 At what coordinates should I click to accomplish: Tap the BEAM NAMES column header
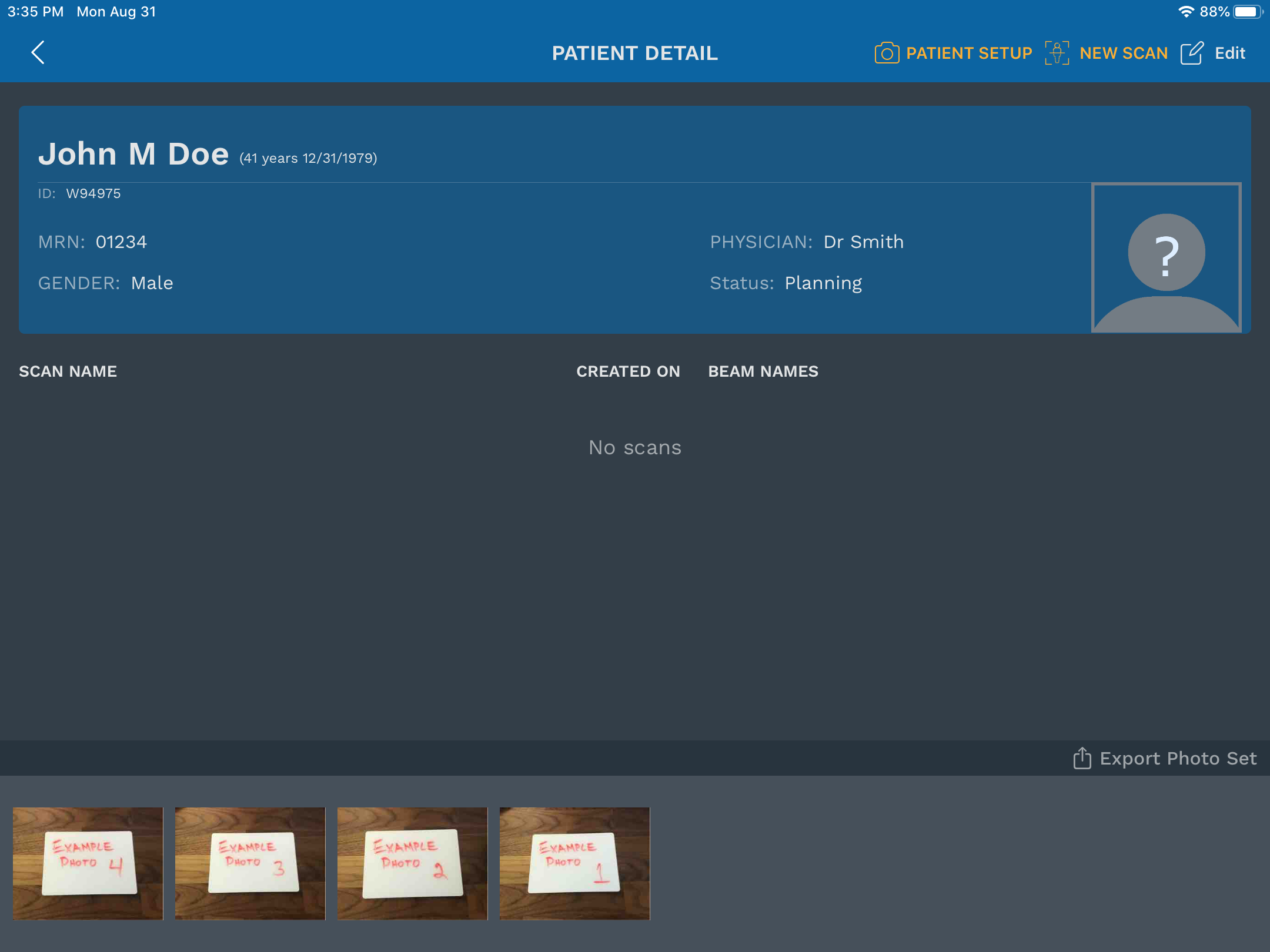(x=763, y=371)
